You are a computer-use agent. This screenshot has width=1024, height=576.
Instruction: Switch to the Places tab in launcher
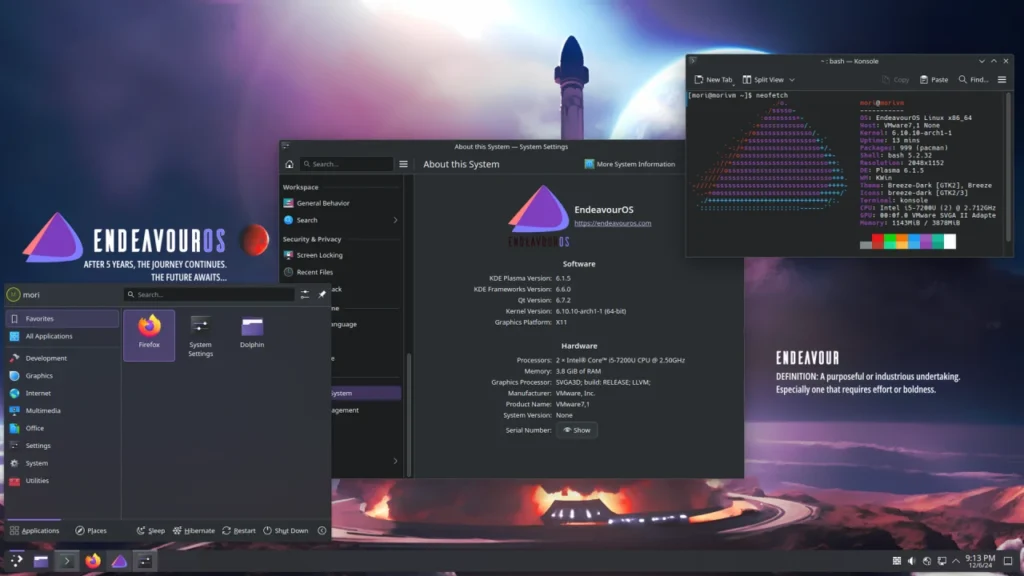[x=91, y=531]
